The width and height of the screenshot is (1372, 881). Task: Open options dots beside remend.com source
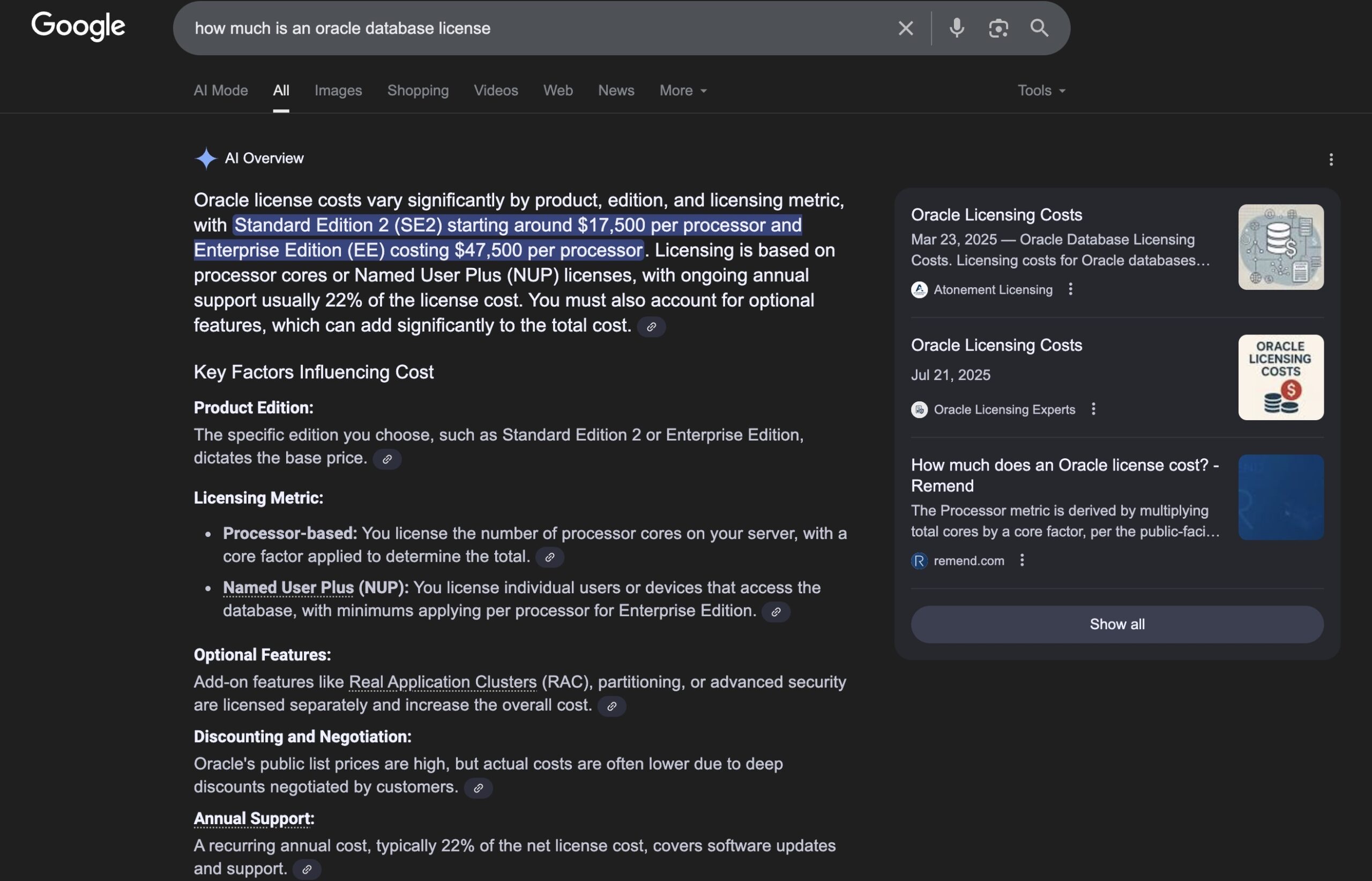1022,561
